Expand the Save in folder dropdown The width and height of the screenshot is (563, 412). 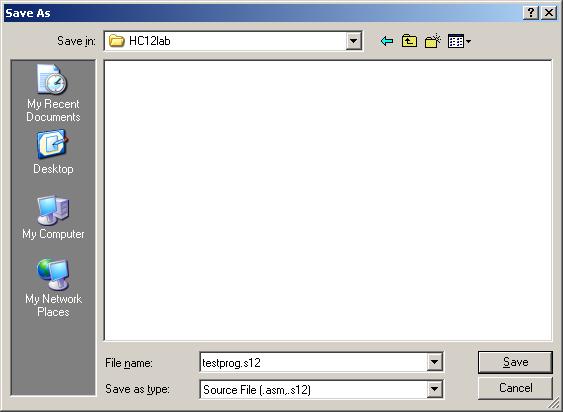pyautogui.click(x=353, y=41)
